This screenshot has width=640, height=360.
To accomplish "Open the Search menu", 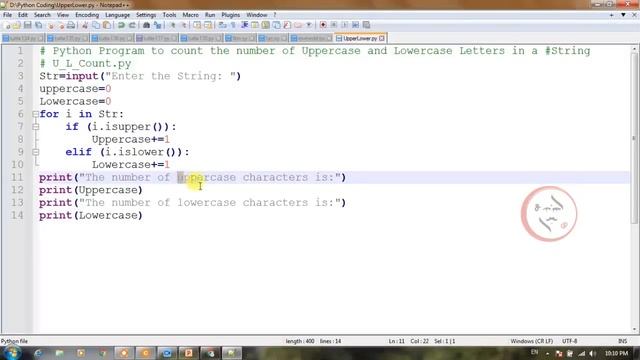I will 42,15.
